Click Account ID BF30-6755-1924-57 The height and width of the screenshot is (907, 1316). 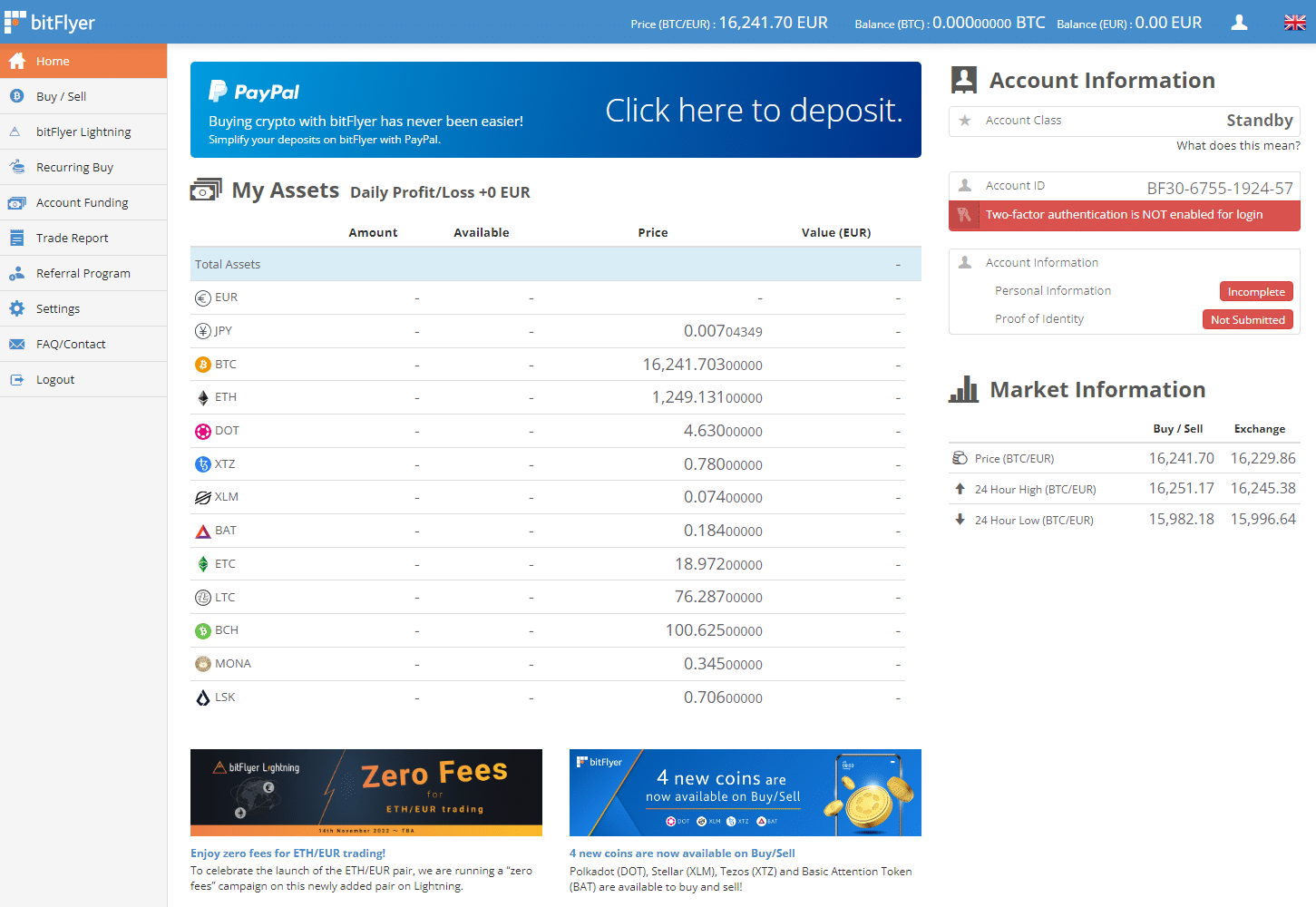(1220, 188)
